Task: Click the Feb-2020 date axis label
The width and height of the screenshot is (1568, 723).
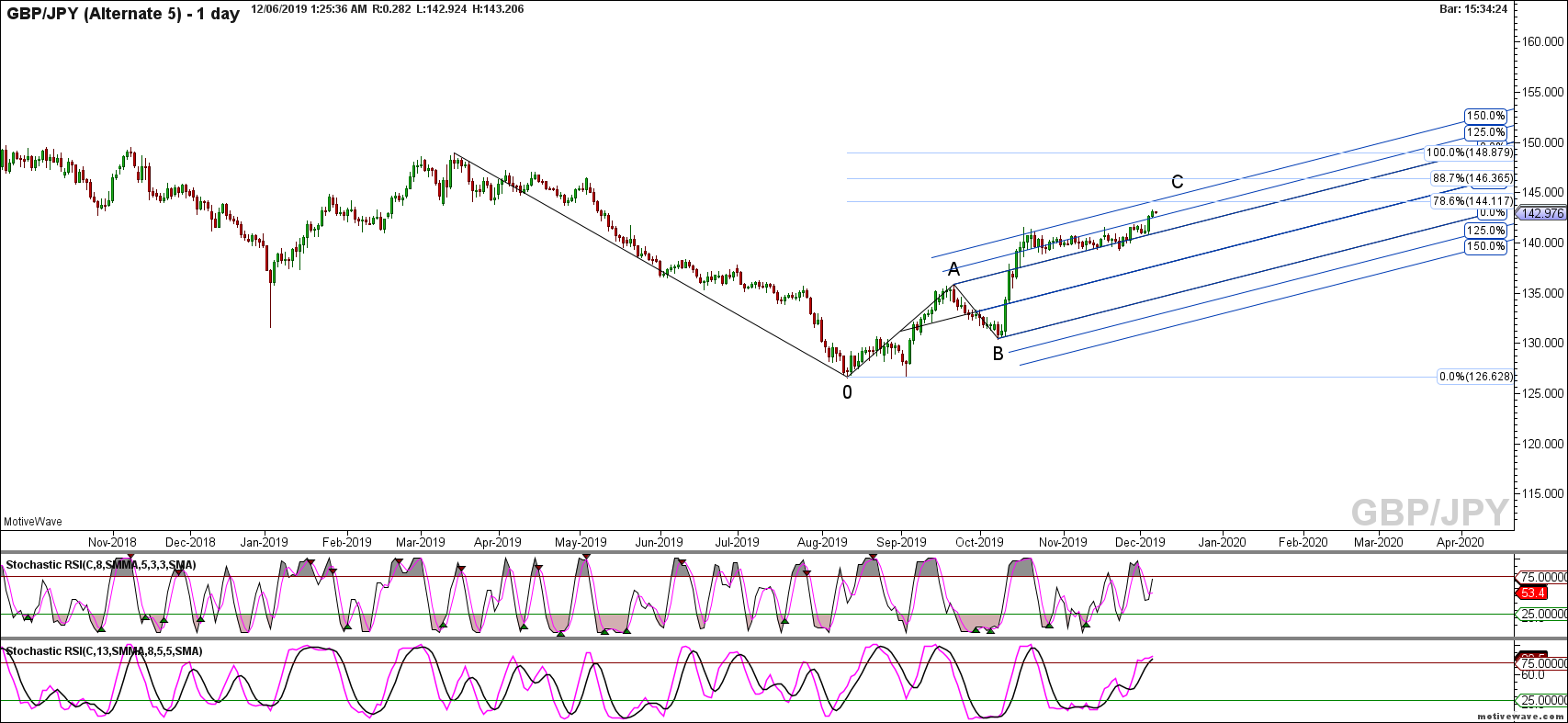Action: click(1303, 542)
